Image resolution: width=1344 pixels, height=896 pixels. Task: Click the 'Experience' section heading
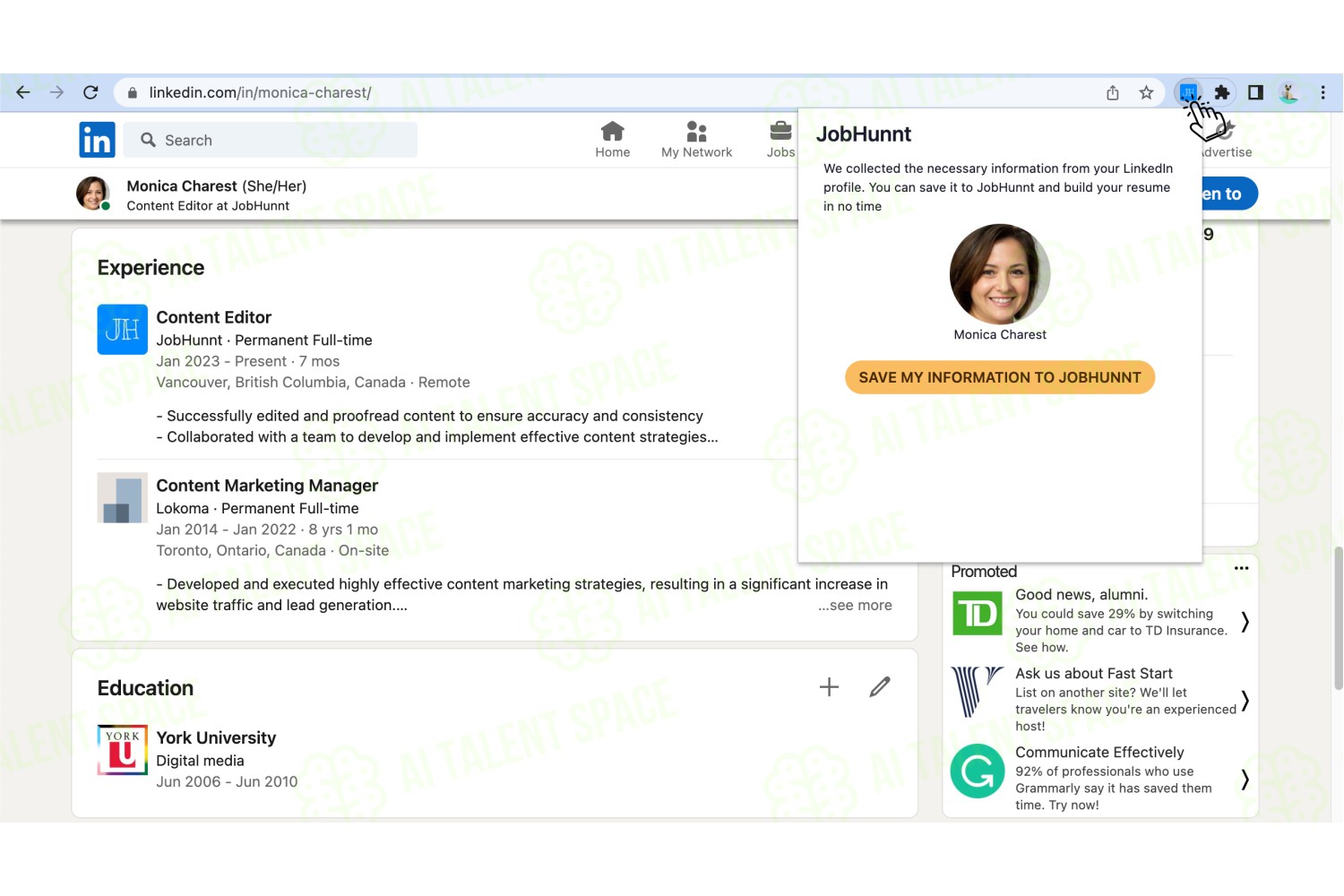[151, 268]
